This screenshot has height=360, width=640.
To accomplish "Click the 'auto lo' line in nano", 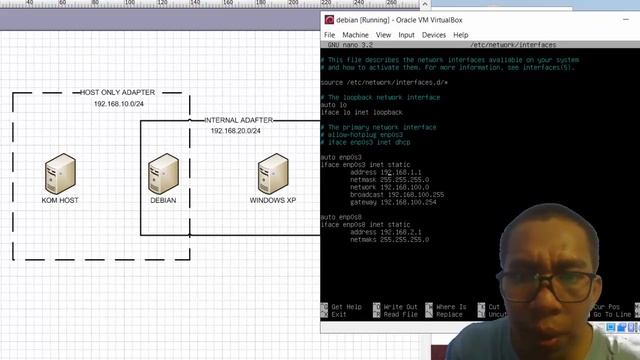I will coord(333,105).
